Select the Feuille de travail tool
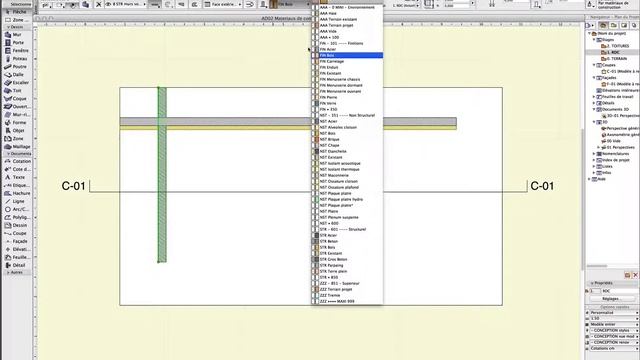 pyautogui.click(x=16, y=257)
